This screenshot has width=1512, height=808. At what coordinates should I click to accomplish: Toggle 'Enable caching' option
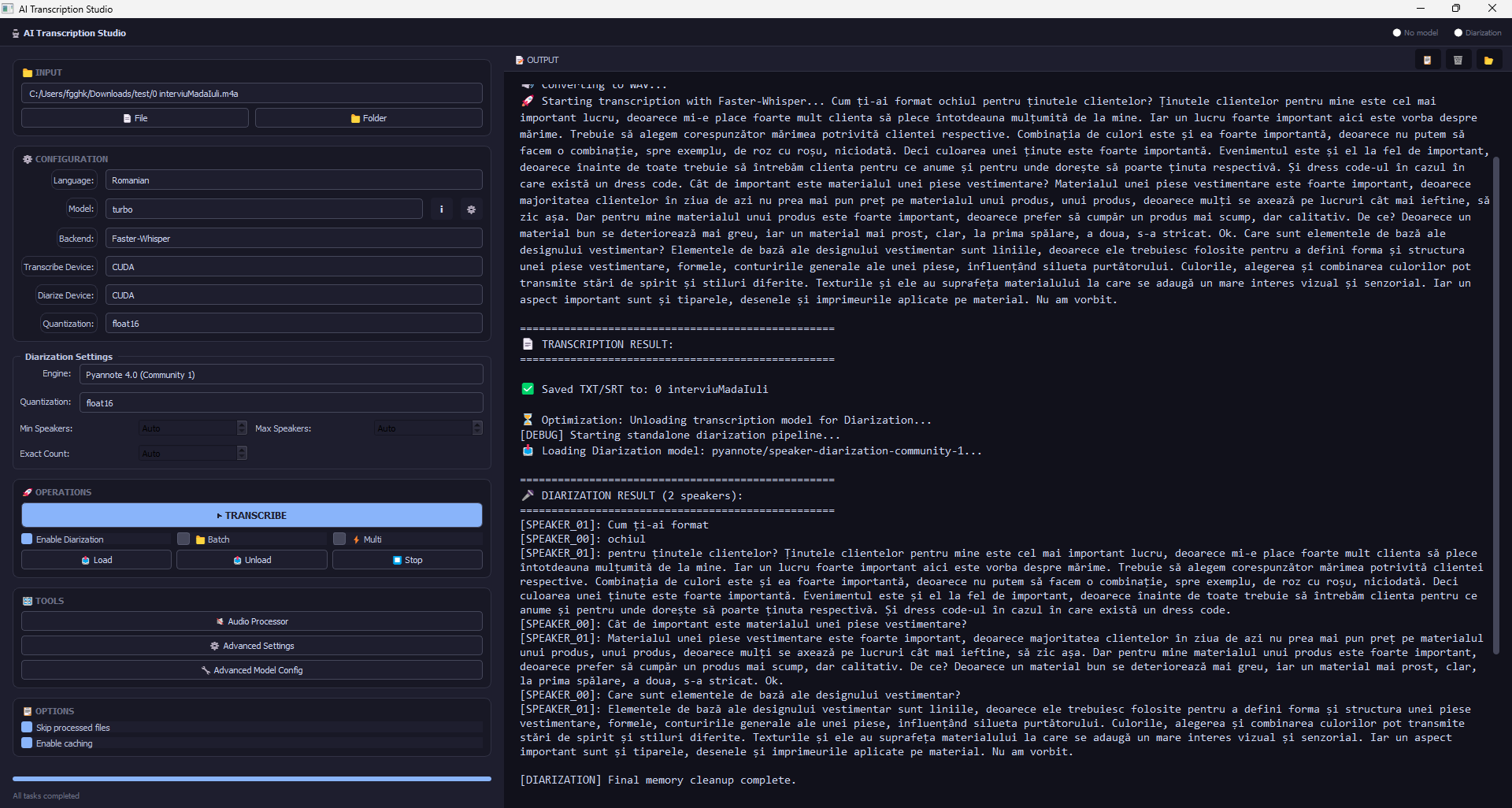[27, 743]
